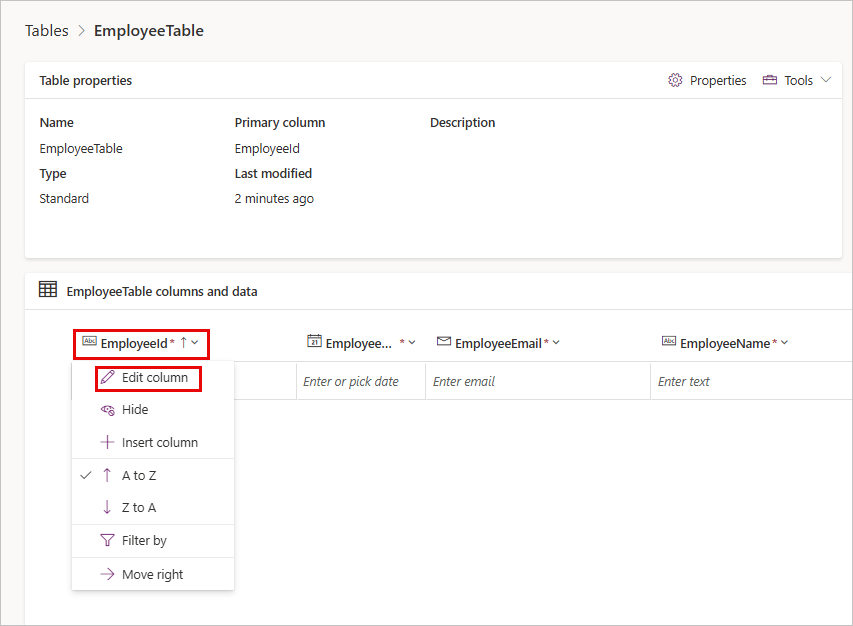Click the down arrow icon beside Z to A

(x=107, y=507)
